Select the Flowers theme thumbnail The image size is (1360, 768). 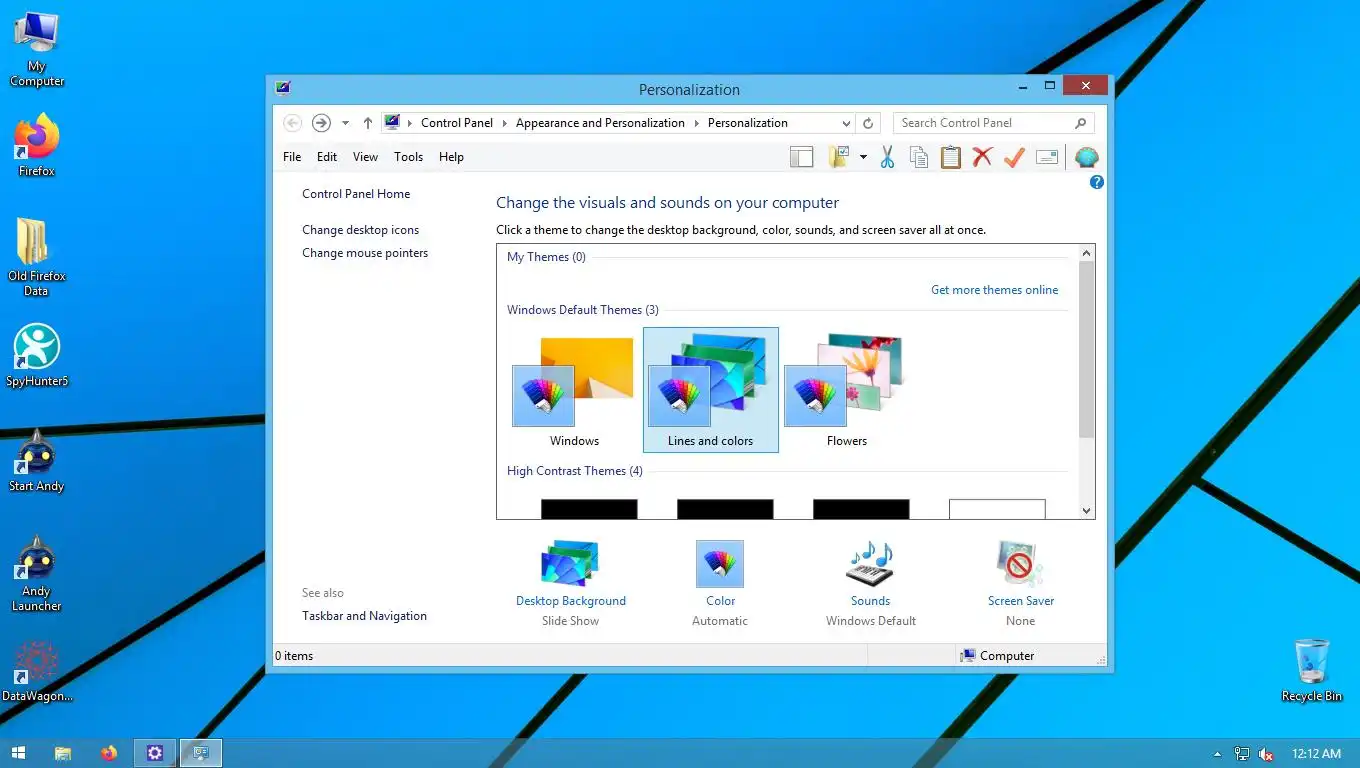click(x=846, y=391)
